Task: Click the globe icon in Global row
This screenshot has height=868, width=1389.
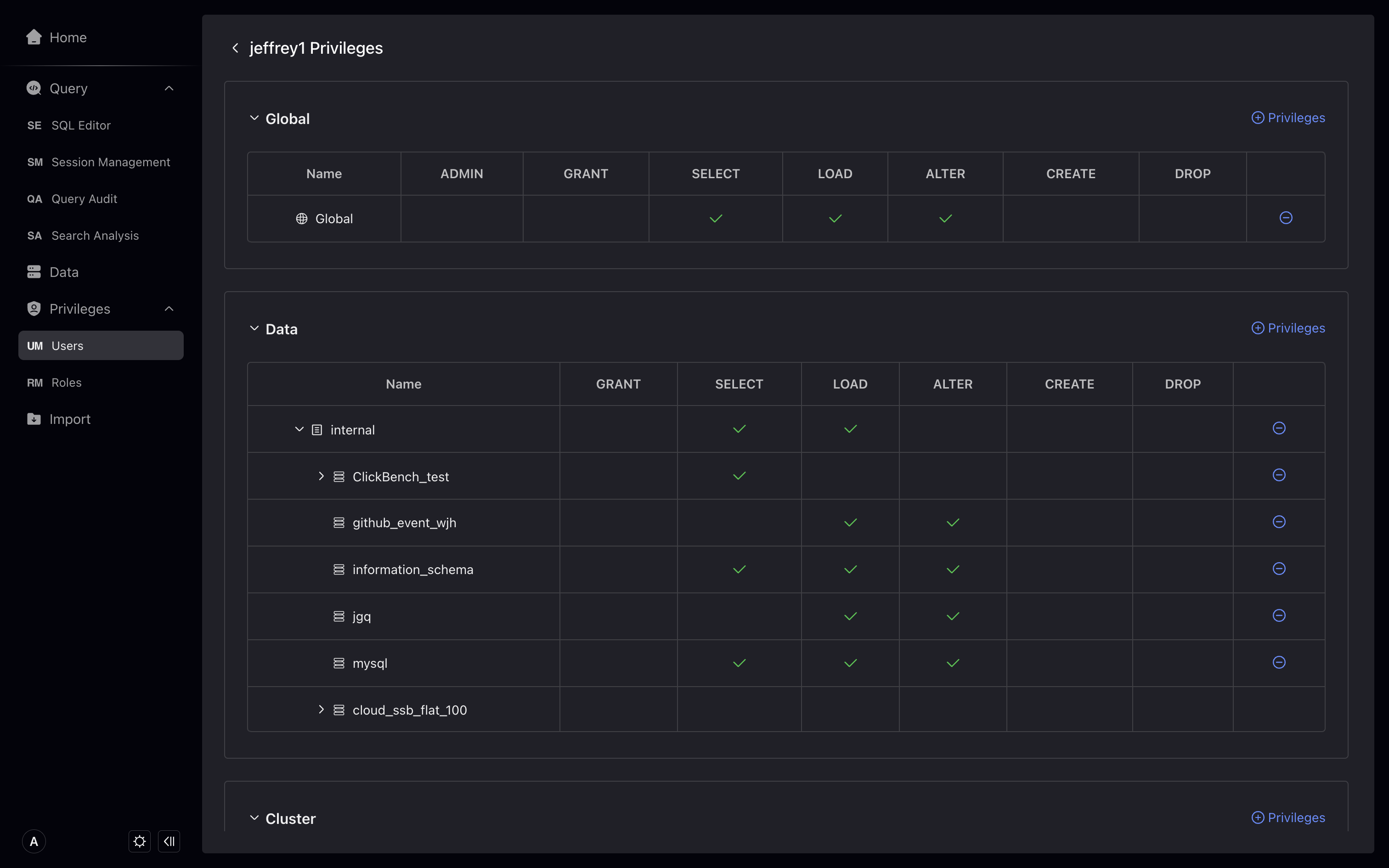Action: (x=302, y=219)
